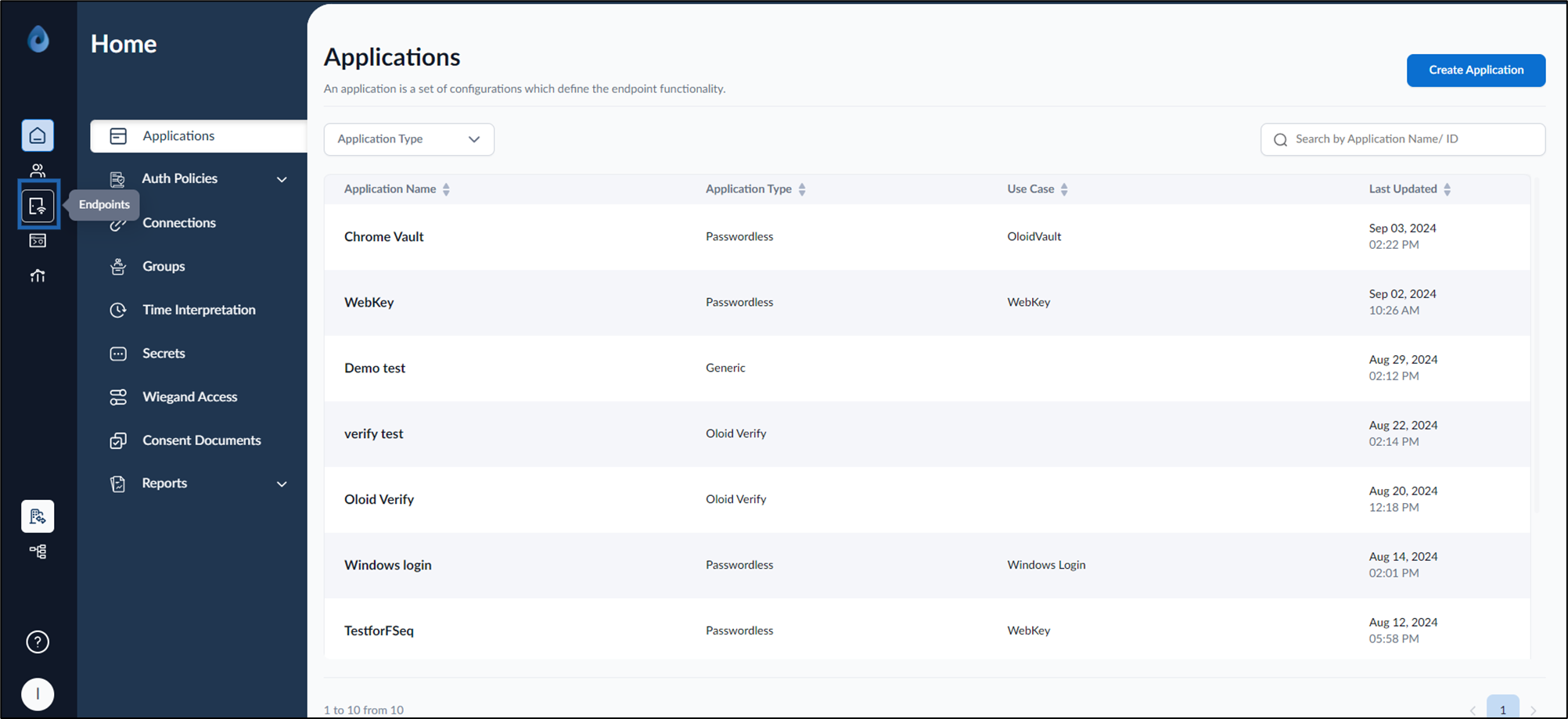Click the Create Application button

[1476, 70]
